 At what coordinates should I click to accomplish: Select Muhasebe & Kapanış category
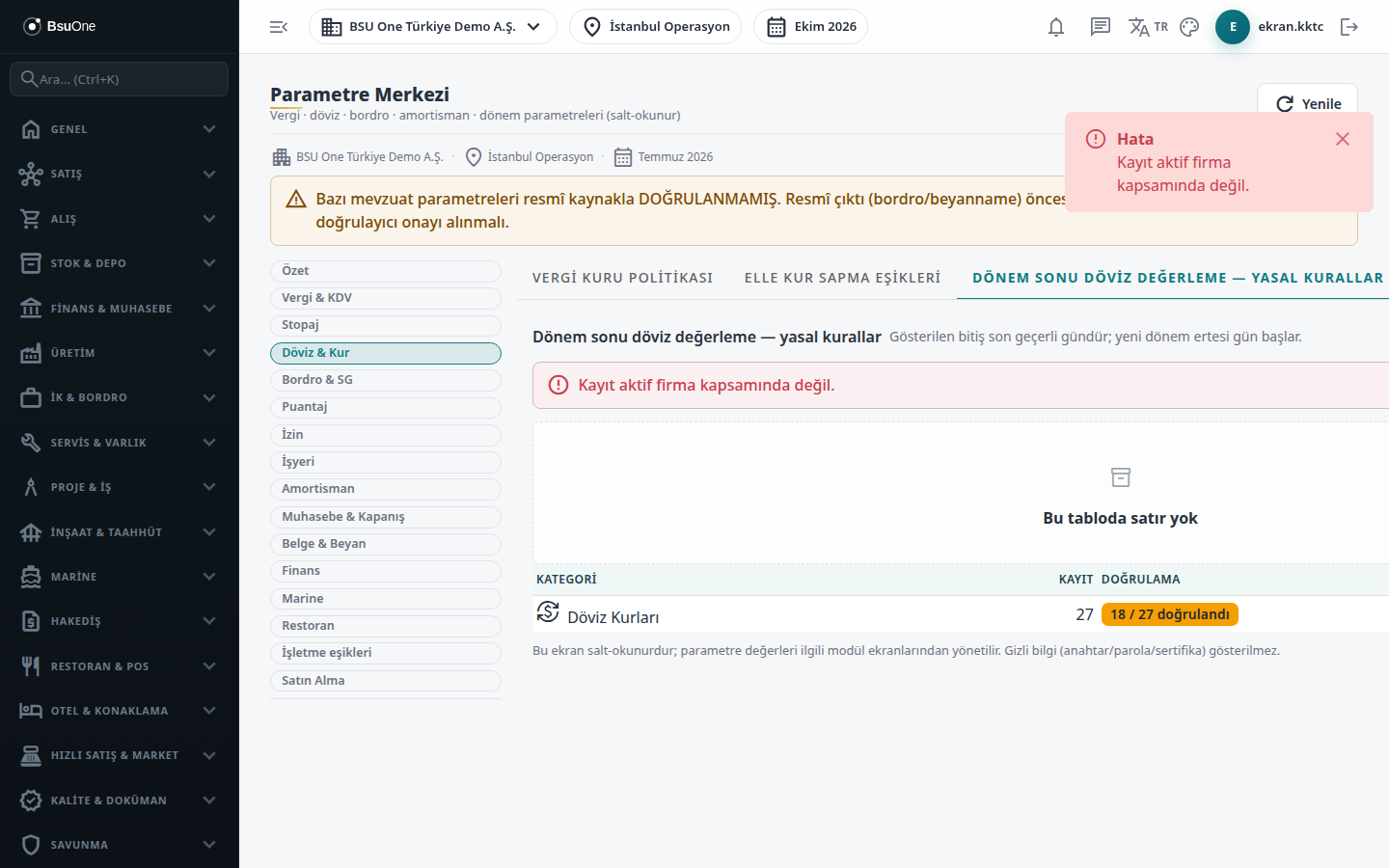click(386, 517)
